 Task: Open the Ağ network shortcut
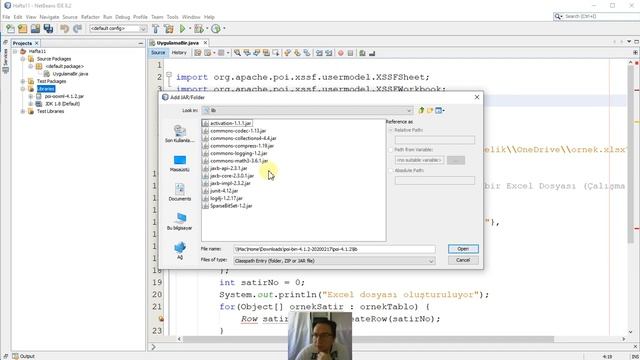(x=180, y=250)
